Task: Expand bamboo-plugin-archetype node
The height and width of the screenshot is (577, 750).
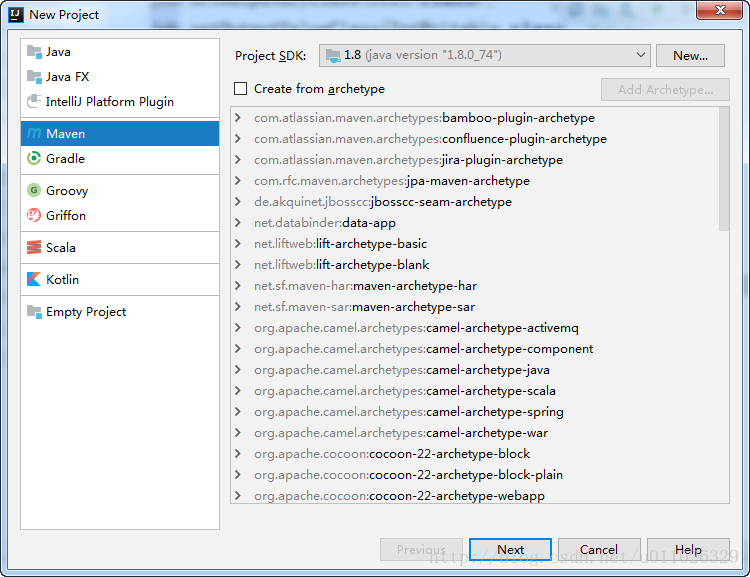Action: click(x=238, y=118)
